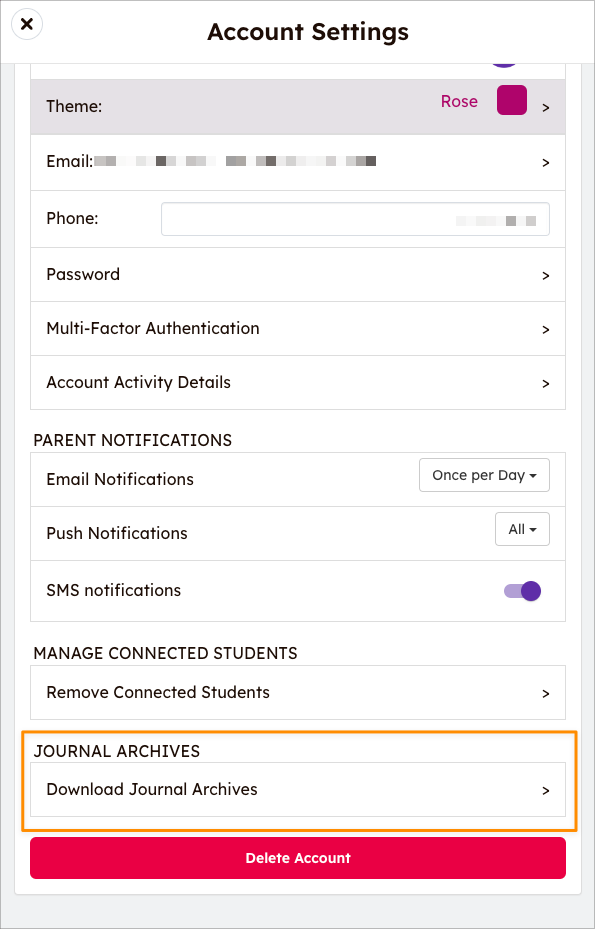Click the Delete Account button

click(298, 858)
